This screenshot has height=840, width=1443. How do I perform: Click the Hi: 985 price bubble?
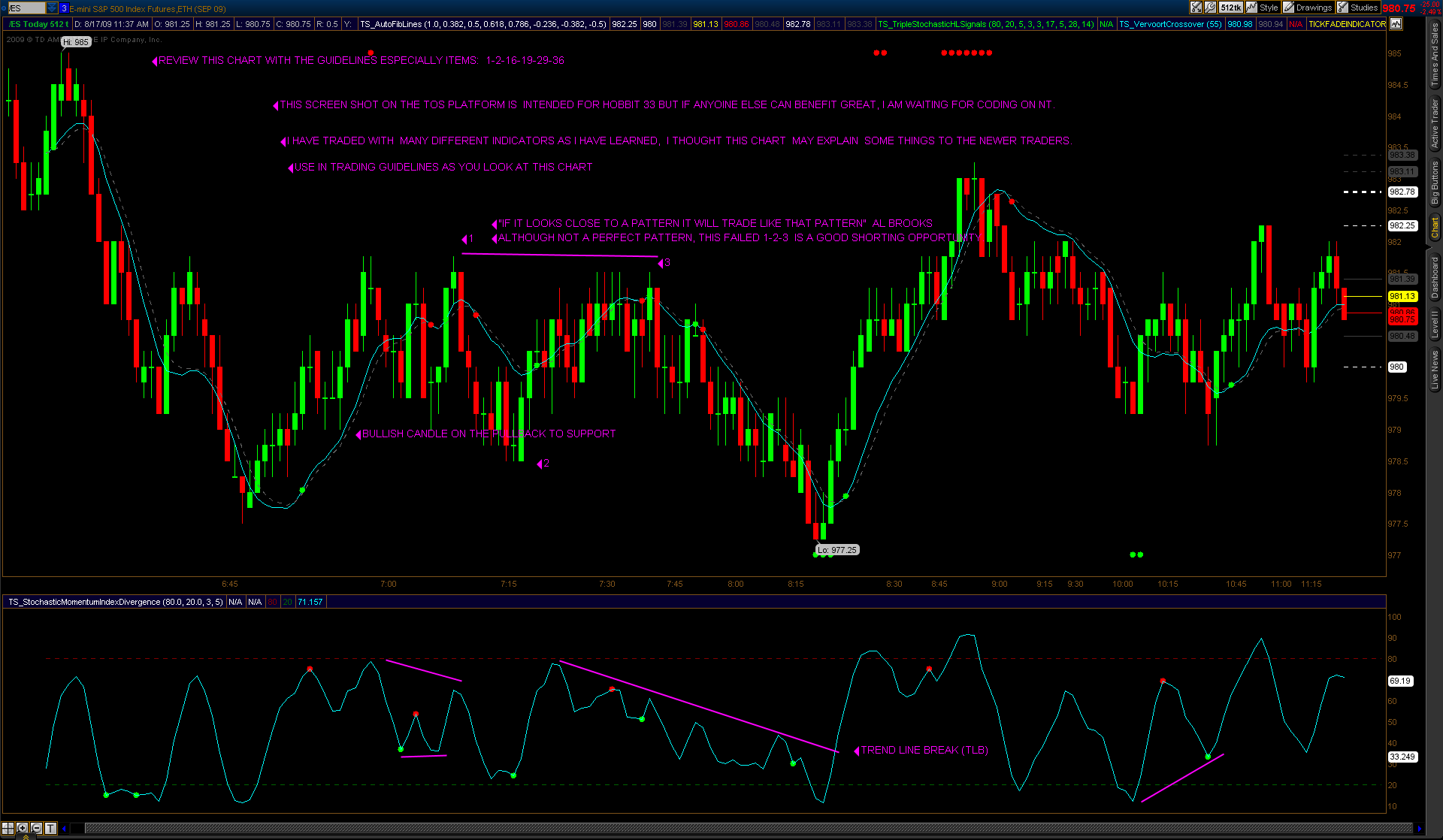pyautogui.click(x=76, y=42)
